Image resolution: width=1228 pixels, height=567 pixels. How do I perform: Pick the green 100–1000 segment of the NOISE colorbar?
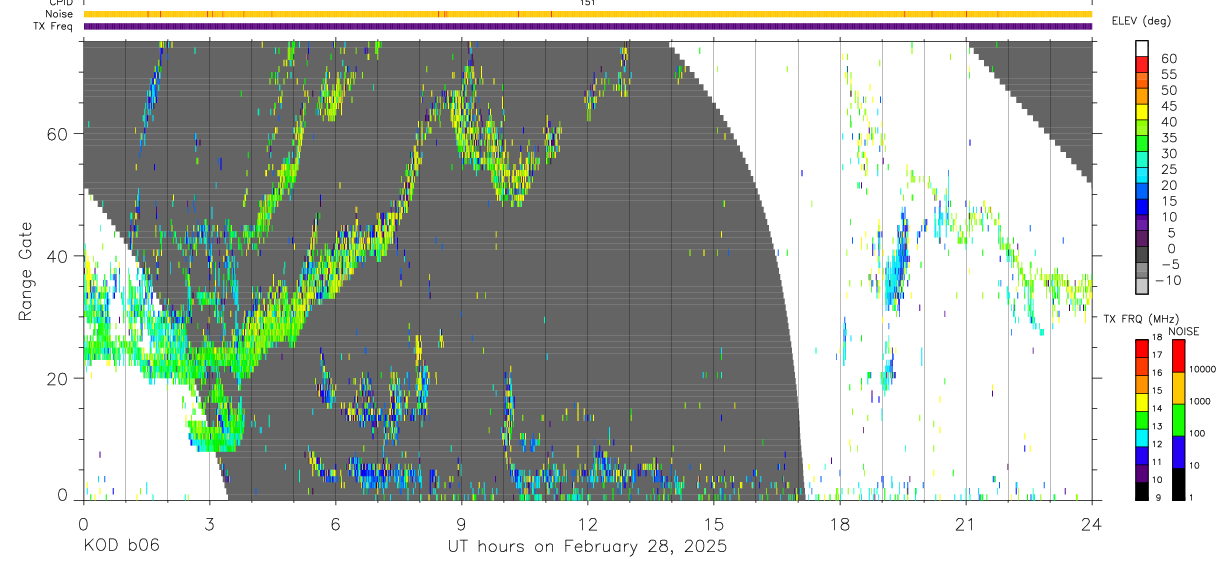[x=1178, y=420]
